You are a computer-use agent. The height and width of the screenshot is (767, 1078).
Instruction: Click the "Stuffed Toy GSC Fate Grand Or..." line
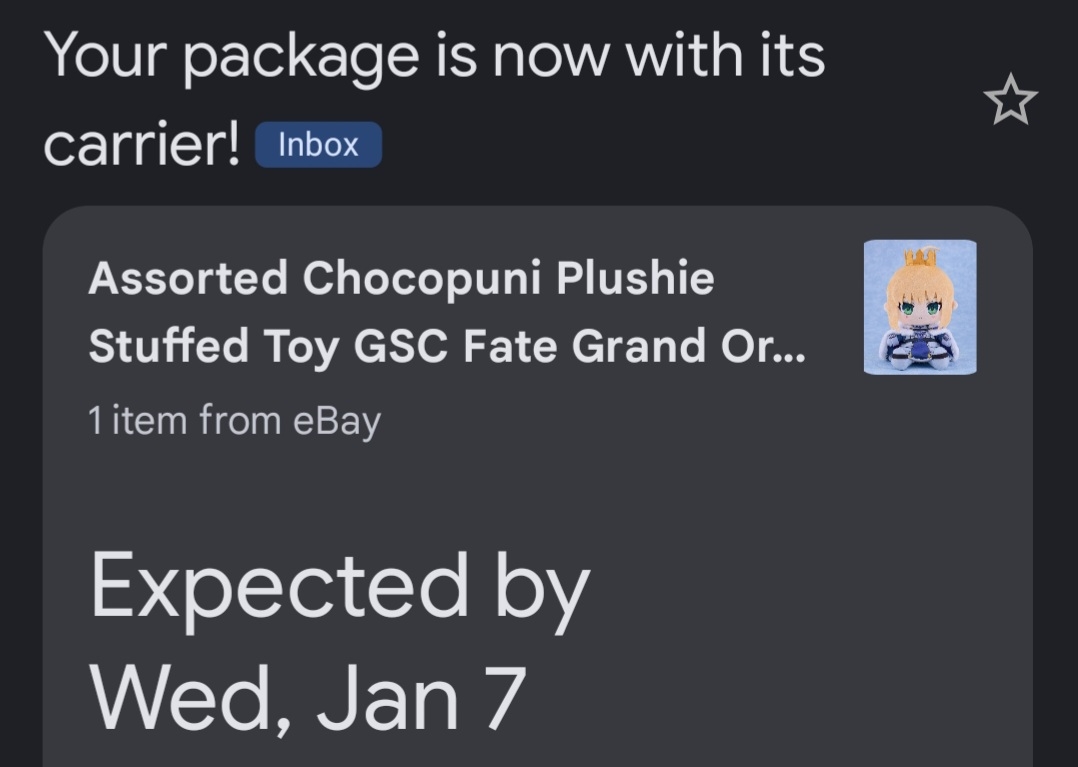pos(445,346)
